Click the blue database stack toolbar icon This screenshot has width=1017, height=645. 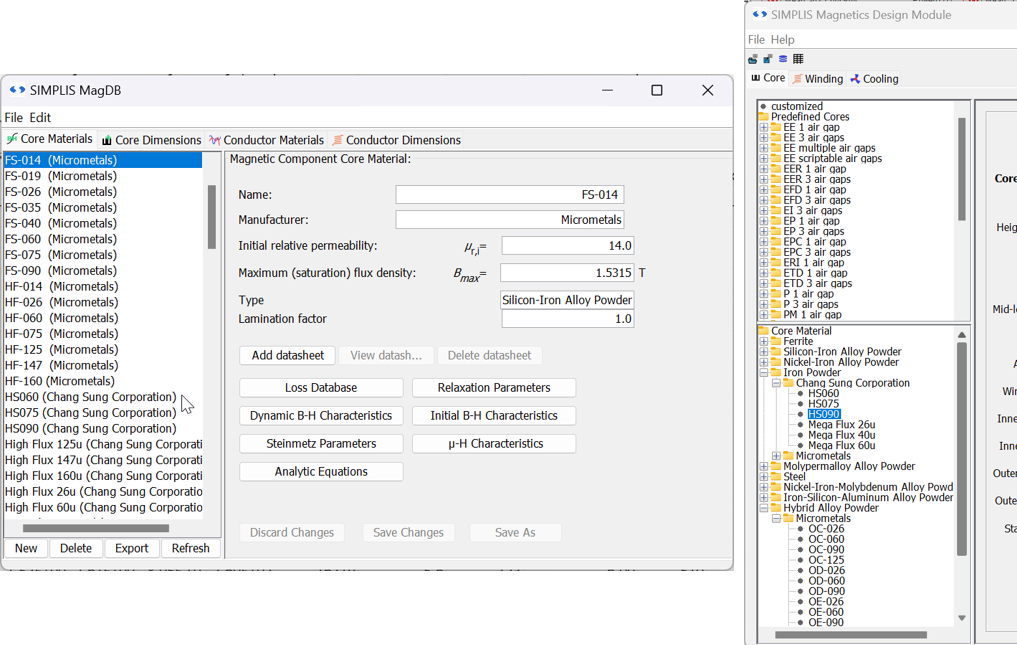(783, 59)
